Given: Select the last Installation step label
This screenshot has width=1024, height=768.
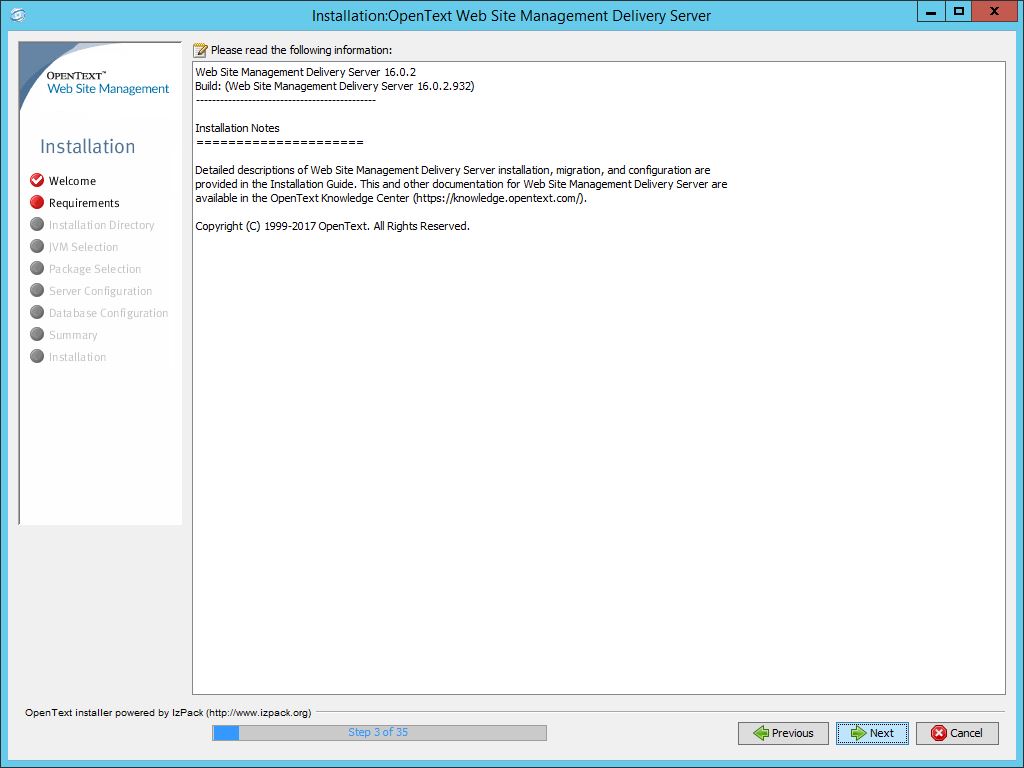Looking at the screenshot, I should click(78, 357).
